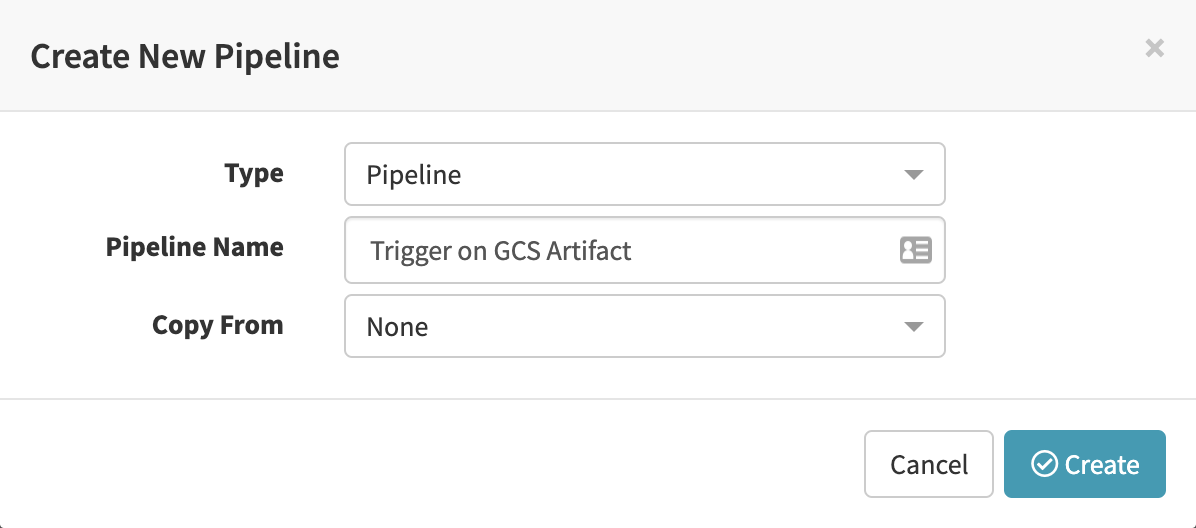1196x528 pixels.
Task: Open the Type dropdown showing Pipeline
Action: coord(644,175)
